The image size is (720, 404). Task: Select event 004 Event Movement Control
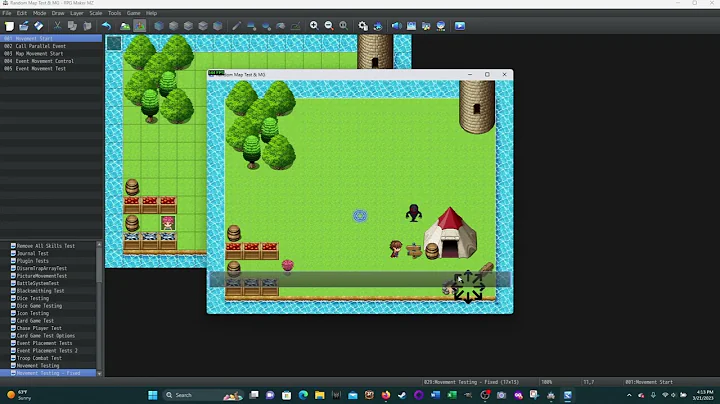point(51,61)
